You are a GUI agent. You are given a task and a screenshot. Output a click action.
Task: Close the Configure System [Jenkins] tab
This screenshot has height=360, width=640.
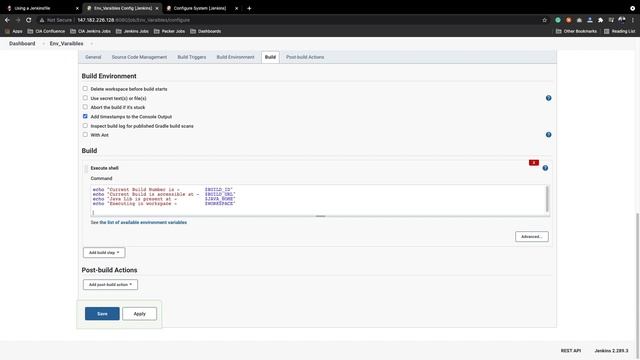pos(236,8)
